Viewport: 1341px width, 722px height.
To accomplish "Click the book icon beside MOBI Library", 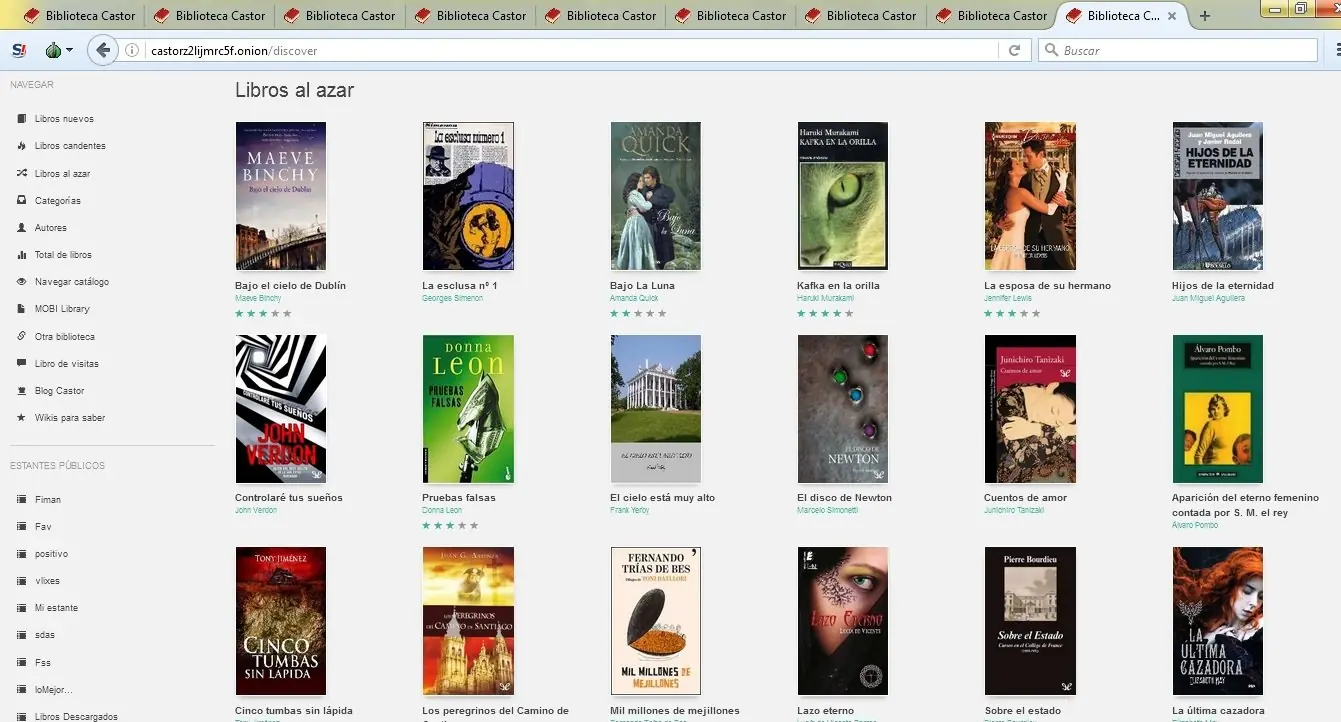I will pos(22,309).
